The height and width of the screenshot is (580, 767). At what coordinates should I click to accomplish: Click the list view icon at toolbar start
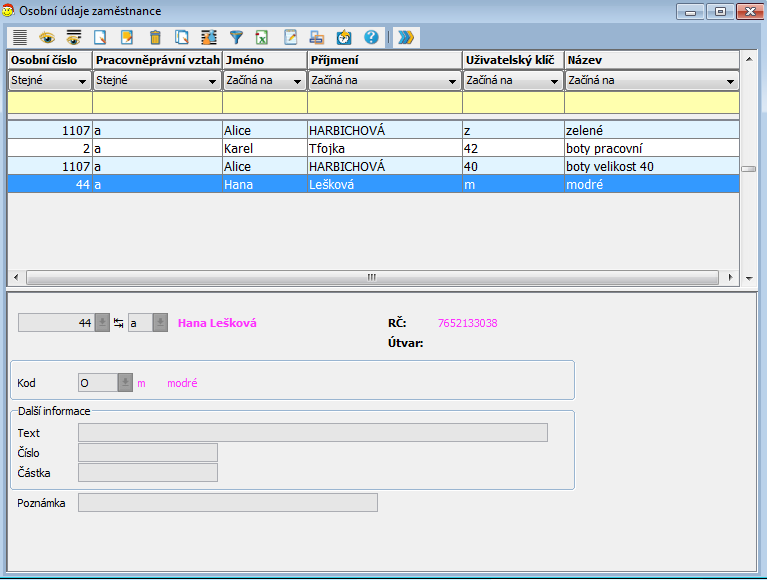point(20,37)
